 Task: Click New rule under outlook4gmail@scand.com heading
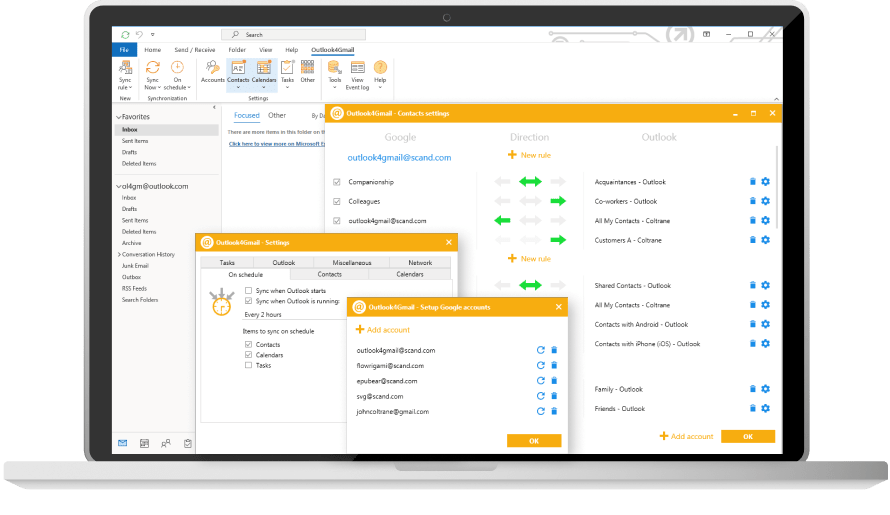click(x=529, y=155)
